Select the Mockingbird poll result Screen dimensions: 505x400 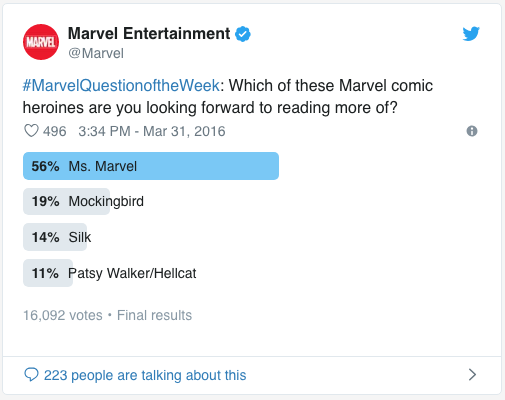tap(83, 201)
